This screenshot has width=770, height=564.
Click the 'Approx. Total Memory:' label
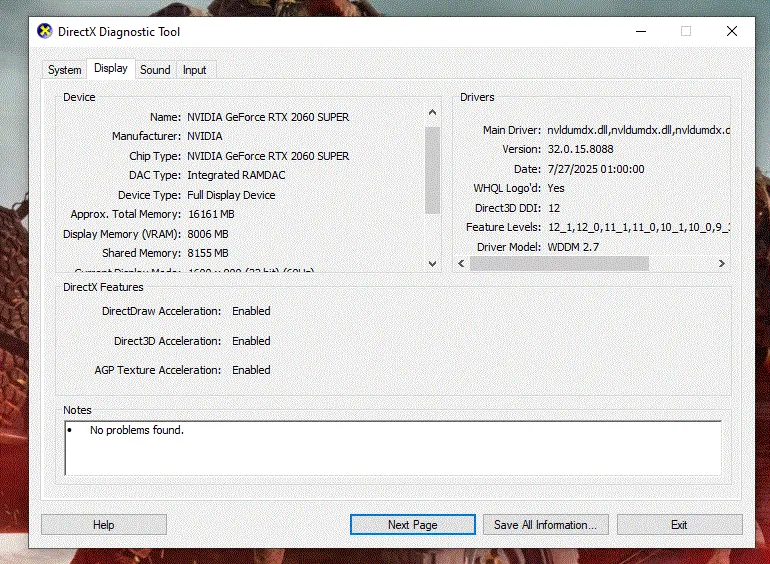pyautogui.click(x=126, y=214)
